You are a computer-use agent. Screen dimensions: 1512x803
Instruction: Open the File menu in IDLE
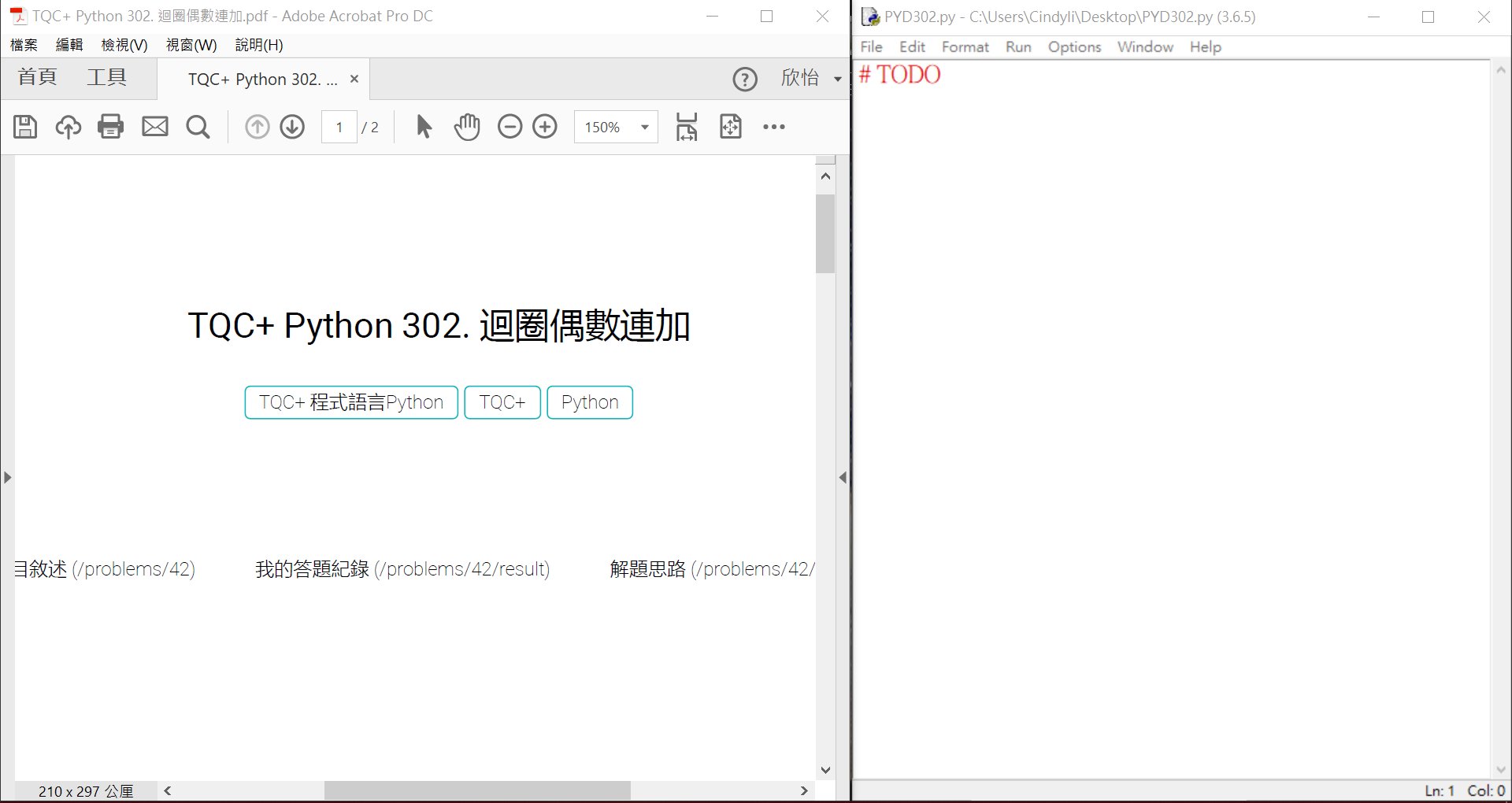[x=871, y=46]
